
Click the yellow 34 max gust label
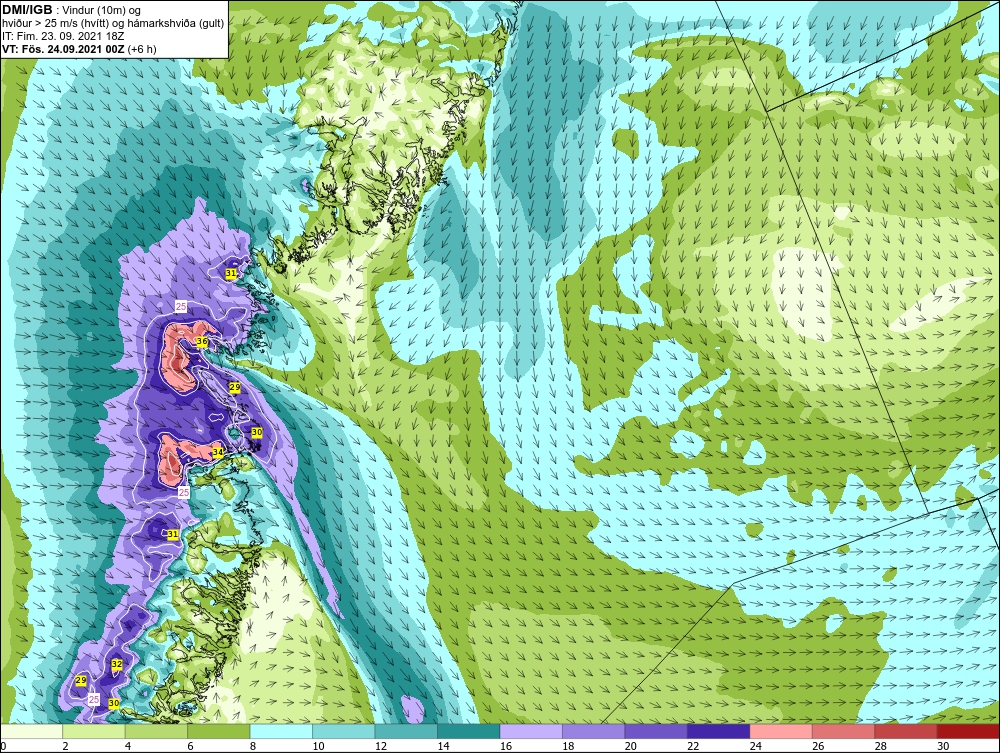217,452
